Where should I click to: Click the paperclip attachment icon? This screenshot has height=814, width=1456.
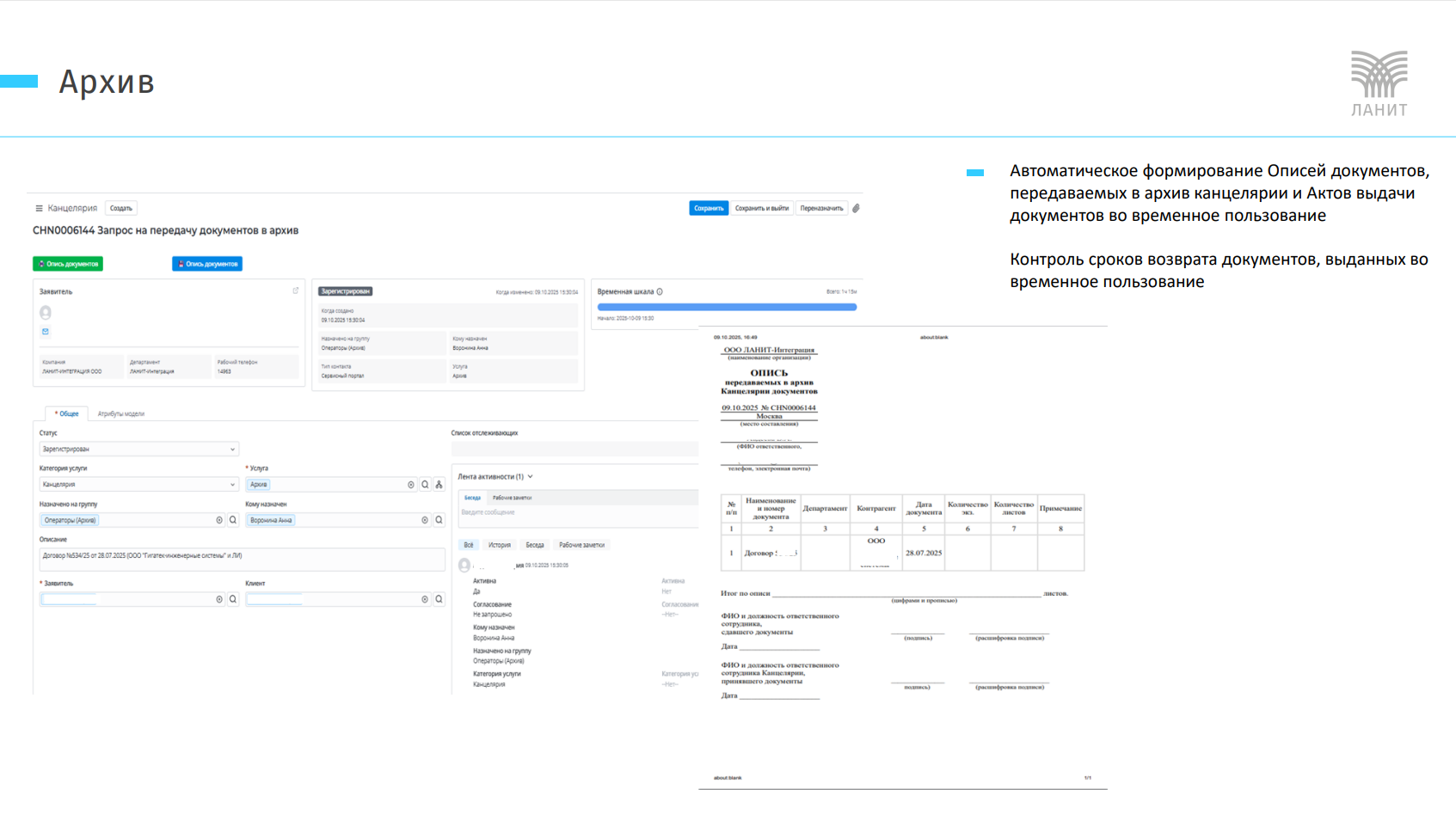pos(856,208)
